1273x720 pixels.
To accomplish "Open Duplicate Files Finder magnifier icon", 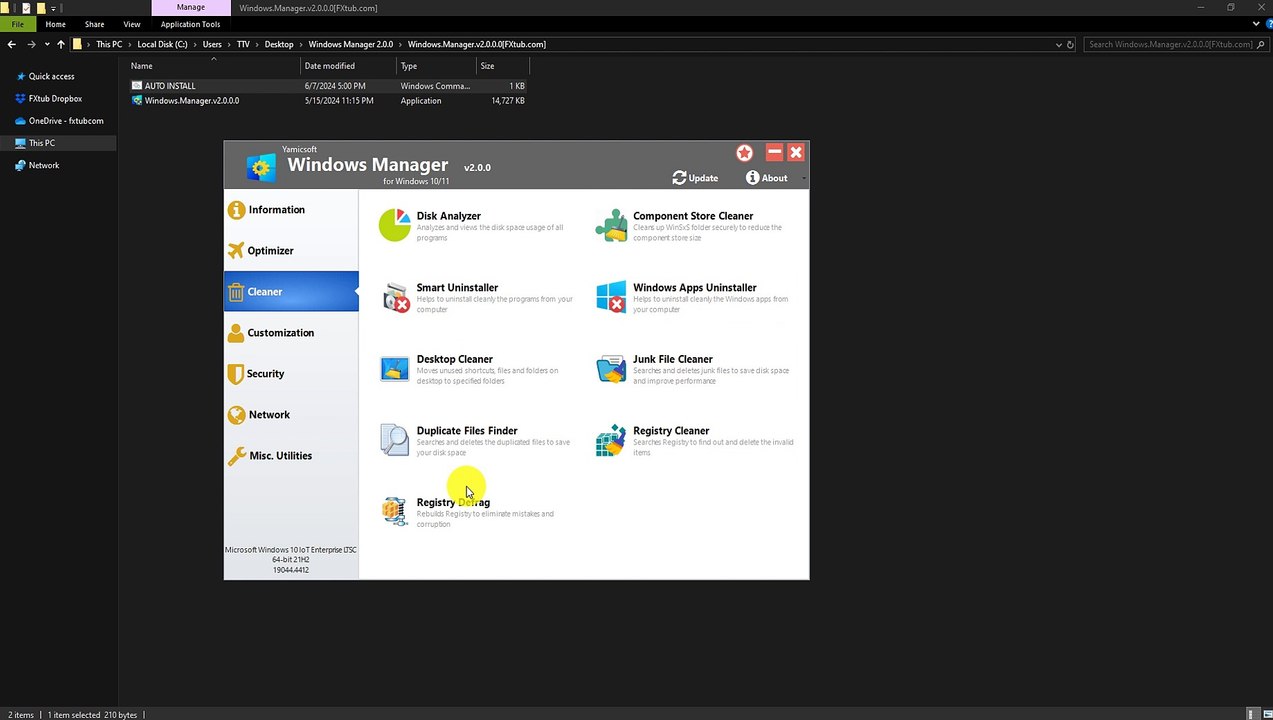I will pyautogui.click(x=395, y=440).
